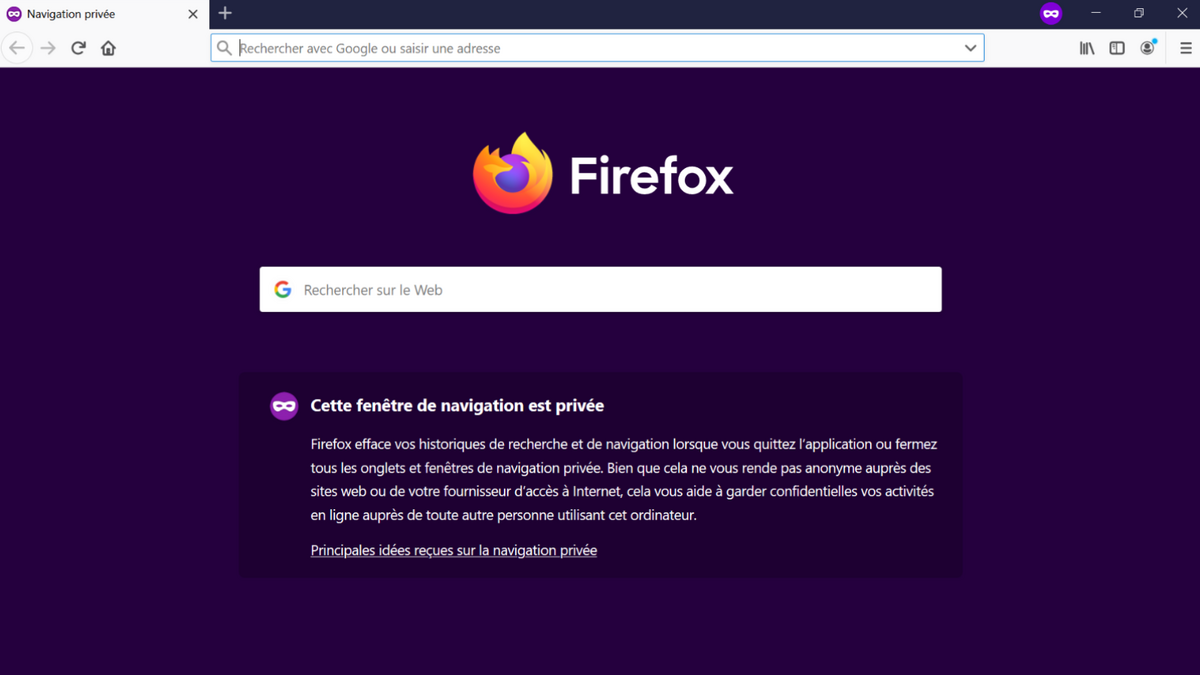Click the purple mask icon beside heading
The image size is (1200, 675).
point(284,405)
